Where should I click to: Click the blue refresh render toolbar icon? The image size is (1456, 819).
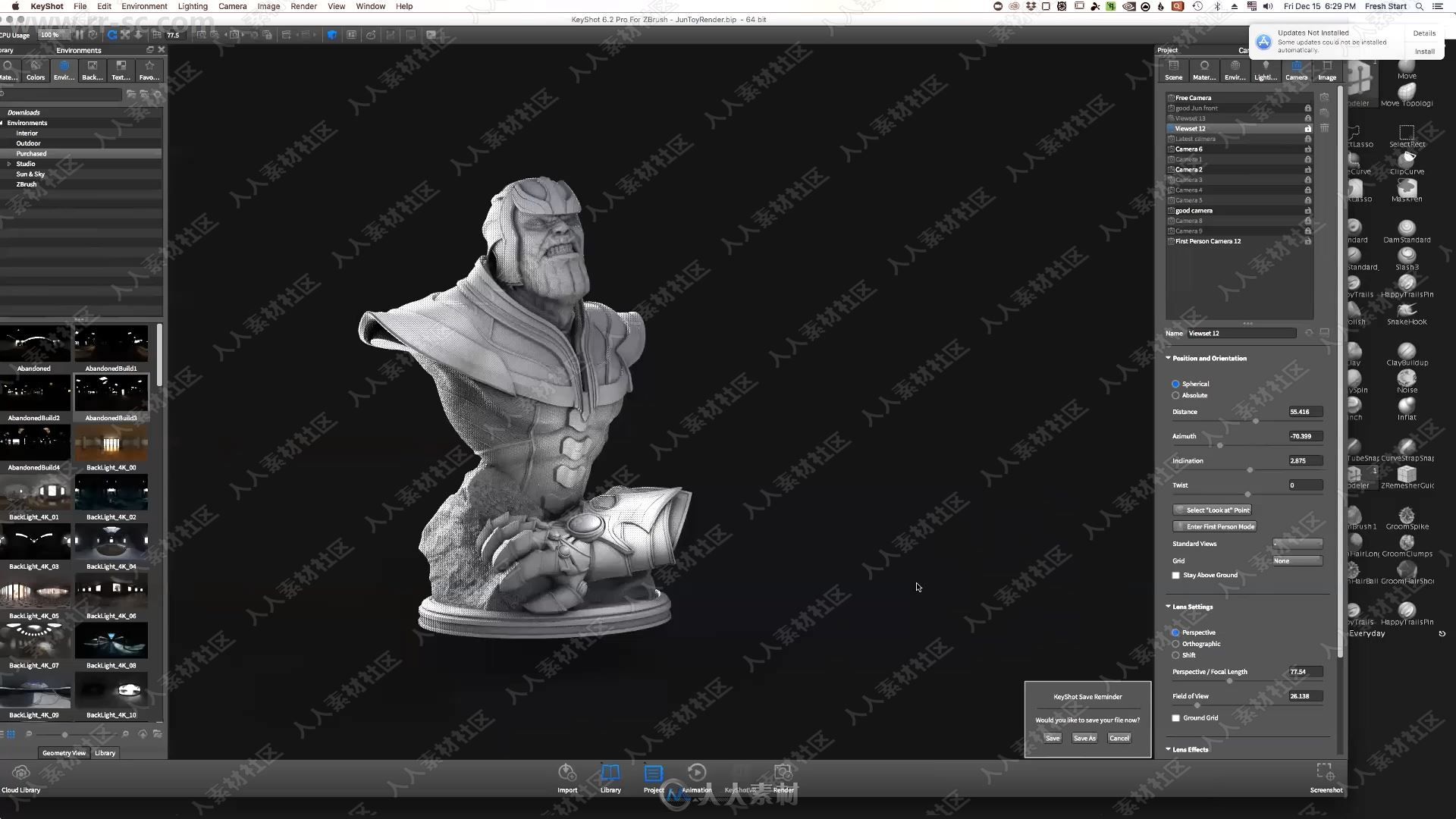coord(112,35)
